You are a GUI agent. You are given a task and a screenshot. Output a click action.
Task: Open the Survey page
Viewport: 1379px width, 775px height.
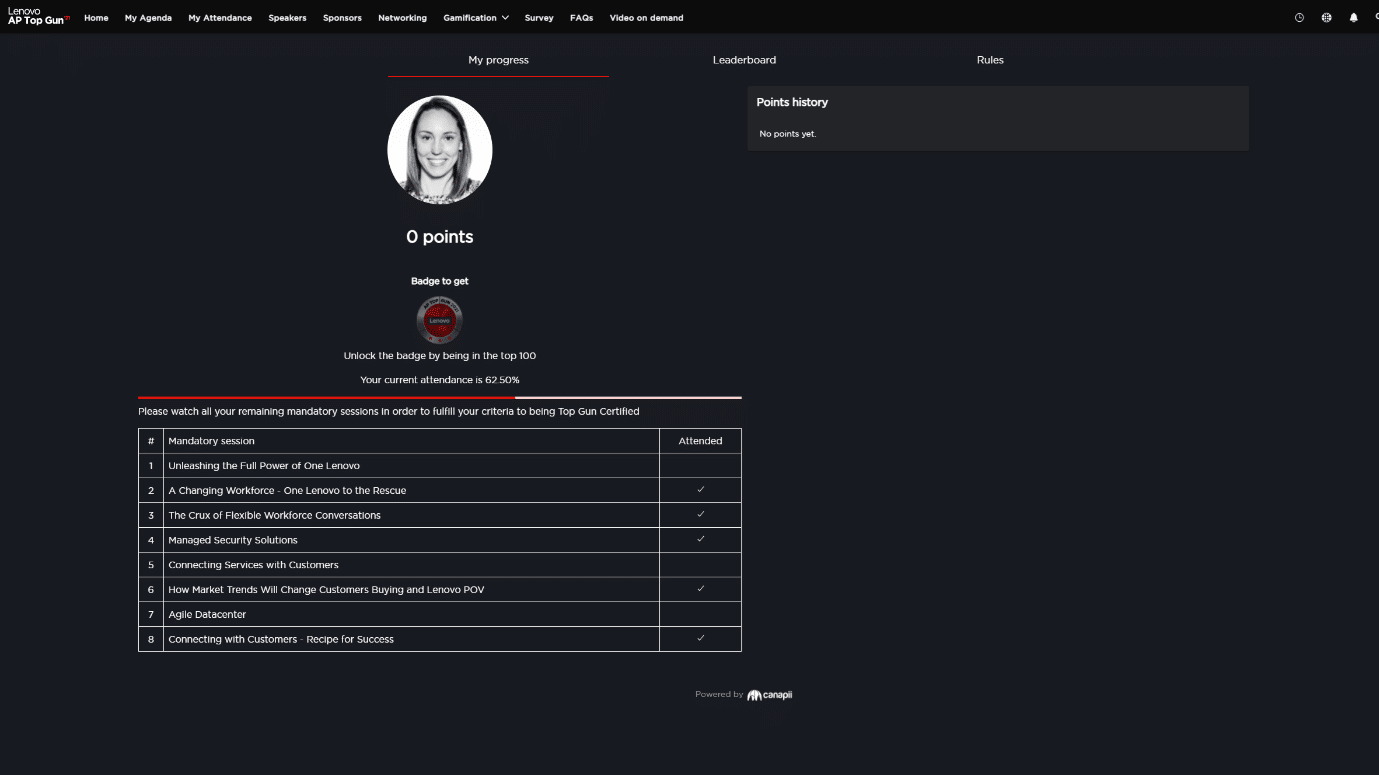pos(539,18)
